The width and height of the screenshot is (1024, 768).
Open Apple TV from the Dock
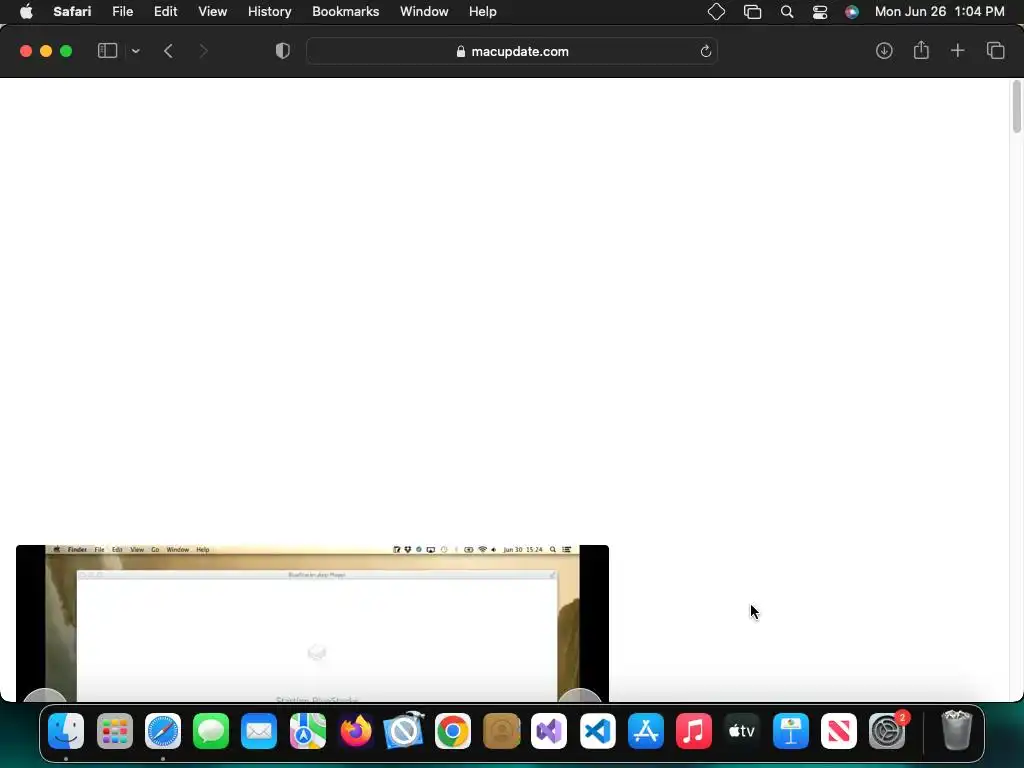coord(742,731)
